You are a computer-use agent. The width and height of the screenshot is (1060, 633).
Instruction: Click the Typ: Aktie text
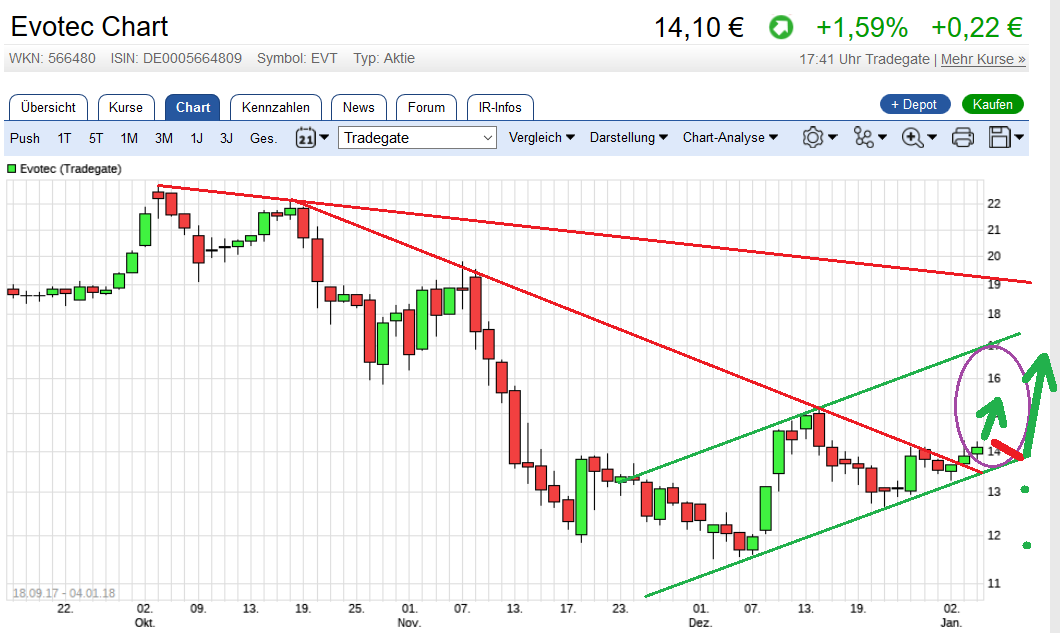tap(384, 58)
